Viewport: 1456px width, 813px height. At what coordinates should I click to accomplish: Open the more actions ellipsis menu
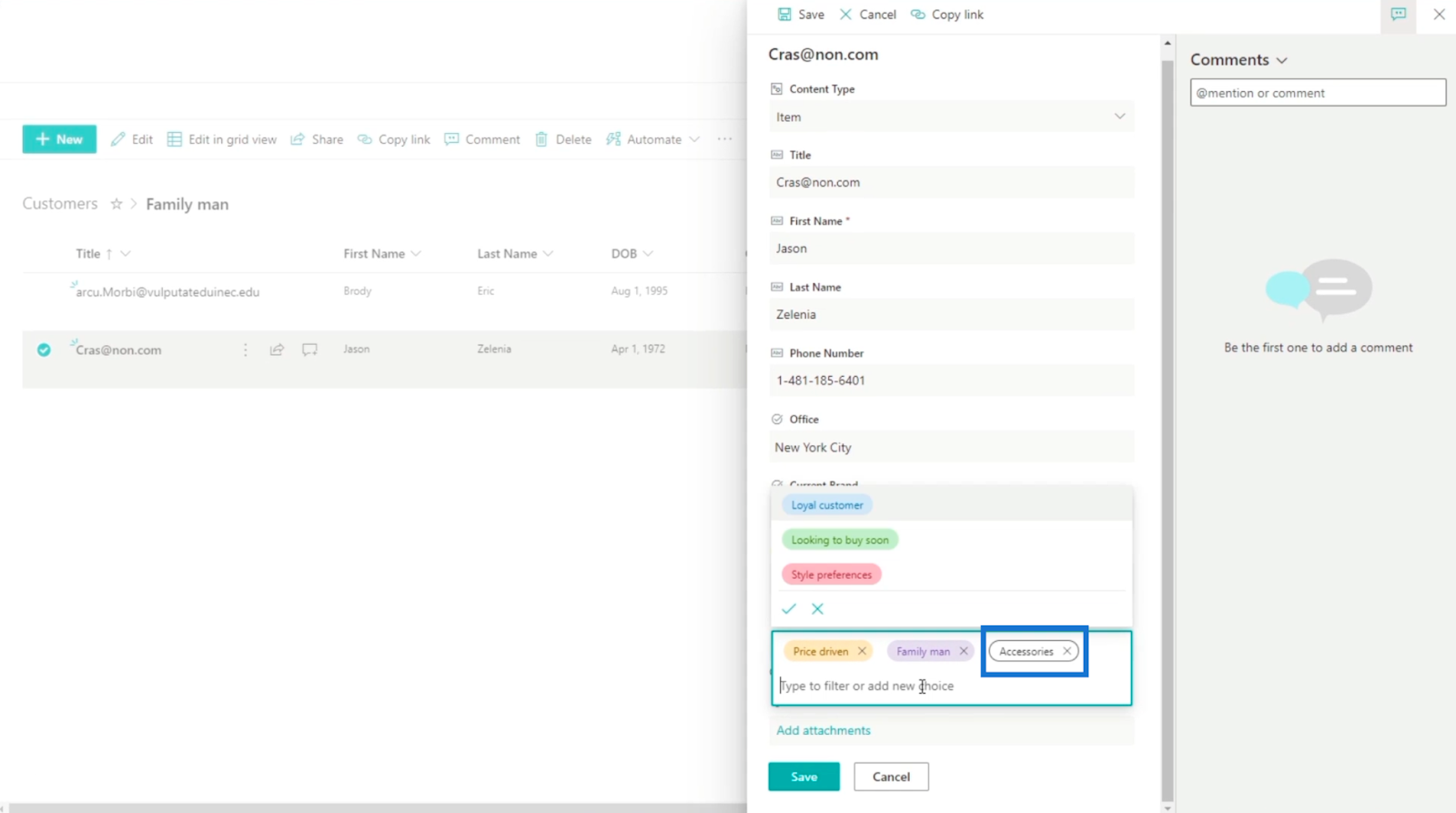[x=724, y=139]
